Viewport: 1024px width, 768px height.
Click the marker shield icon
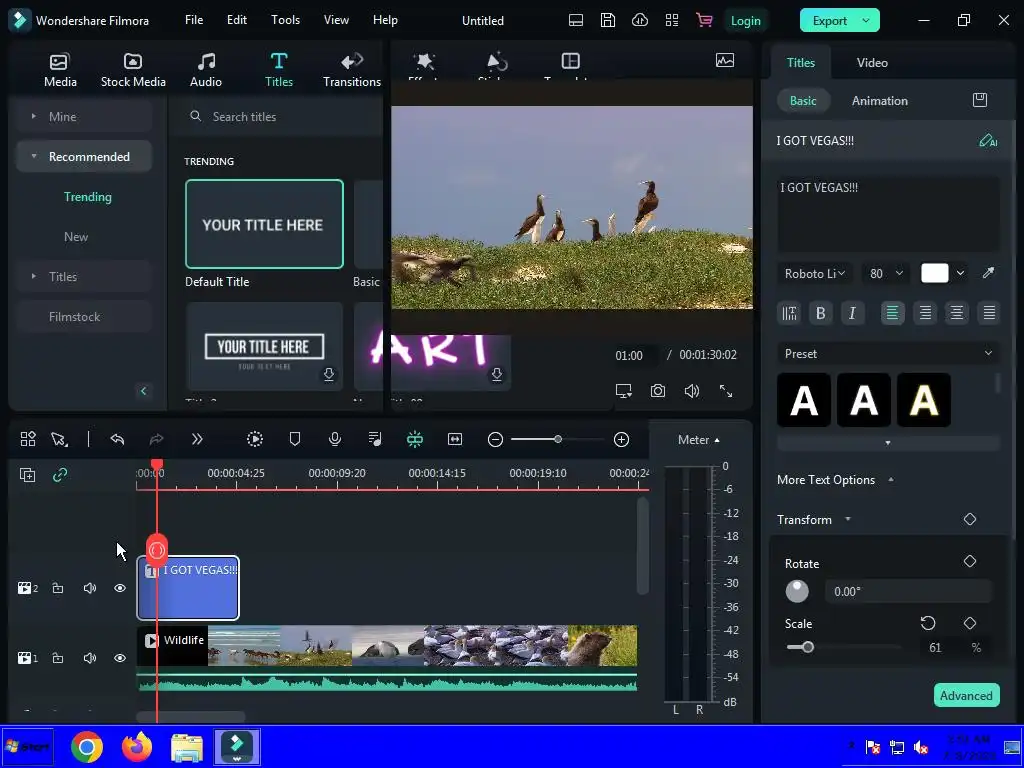[295, 439]
